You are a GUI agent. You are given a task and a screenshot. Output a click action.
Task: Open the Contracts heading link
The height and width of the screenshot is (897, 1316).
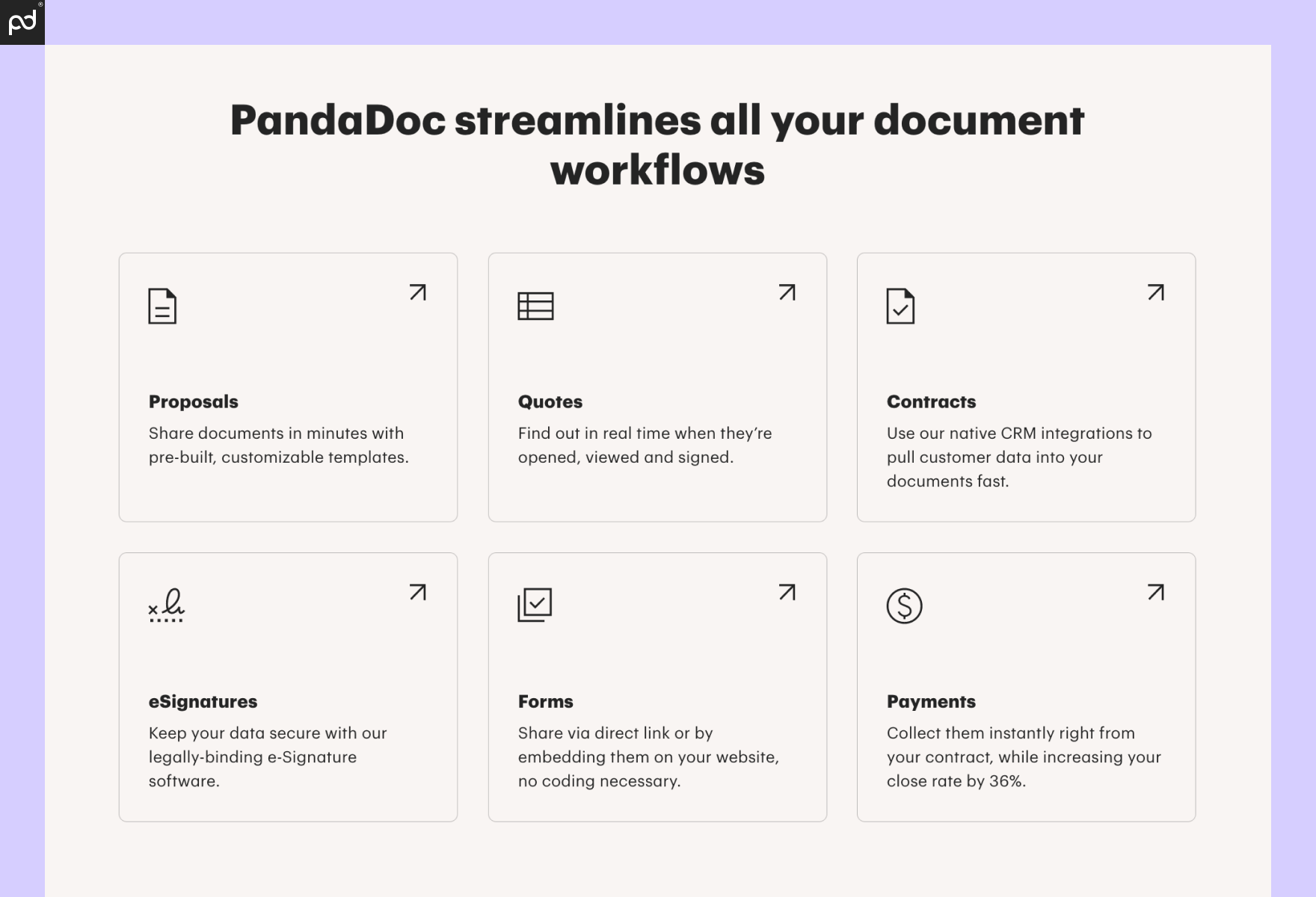click(931, 402)
